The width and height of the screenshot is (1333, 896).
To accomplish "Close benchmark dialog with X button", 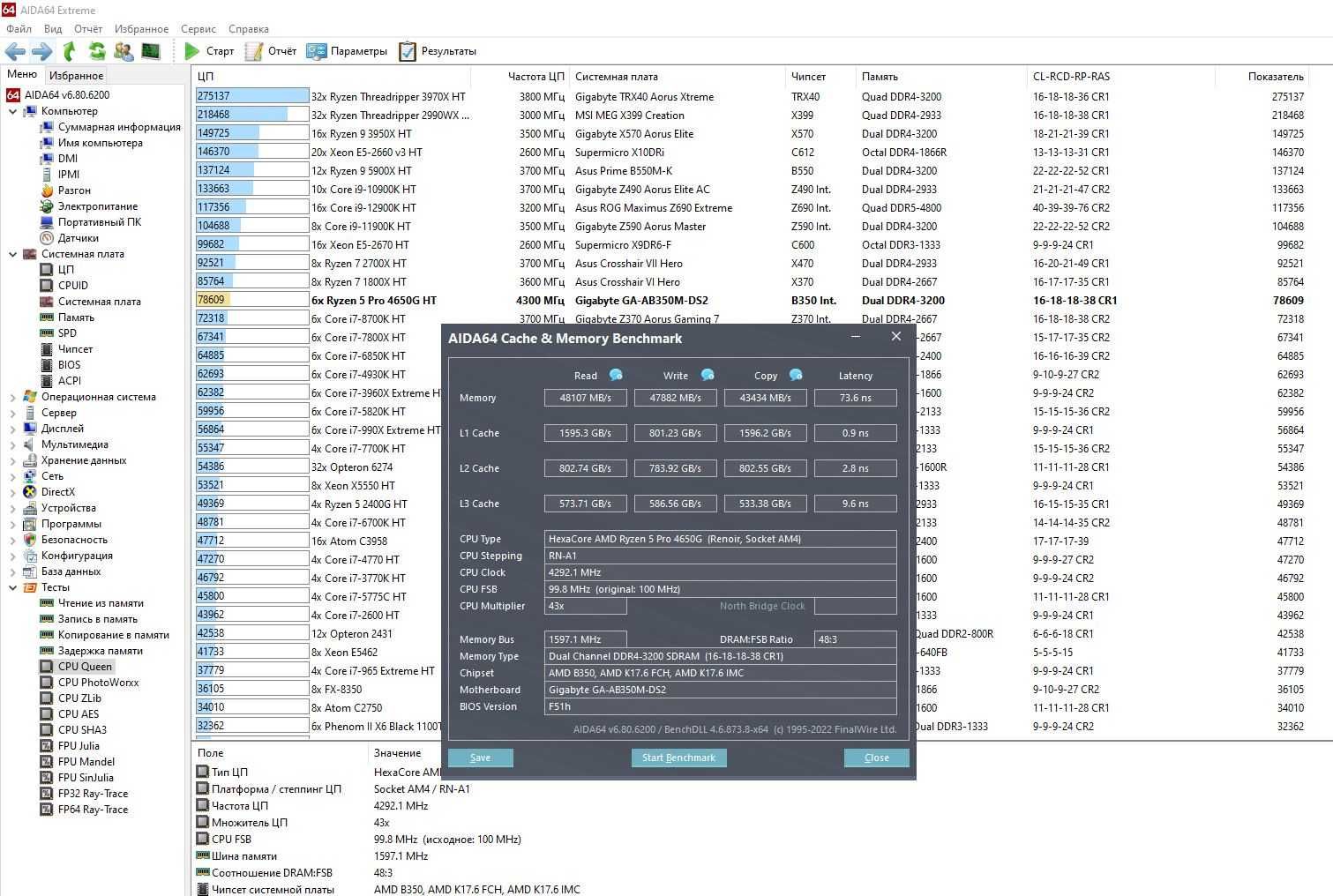I will 896,336.
